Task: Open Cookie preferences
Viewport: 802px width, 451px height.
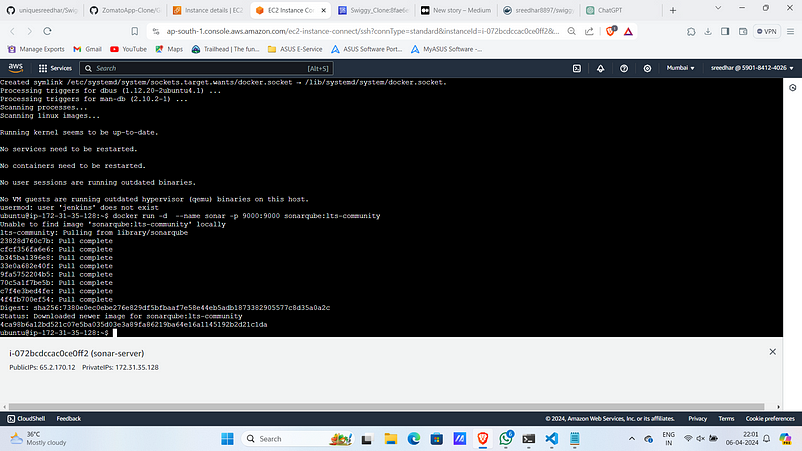Action: (770, 418)
